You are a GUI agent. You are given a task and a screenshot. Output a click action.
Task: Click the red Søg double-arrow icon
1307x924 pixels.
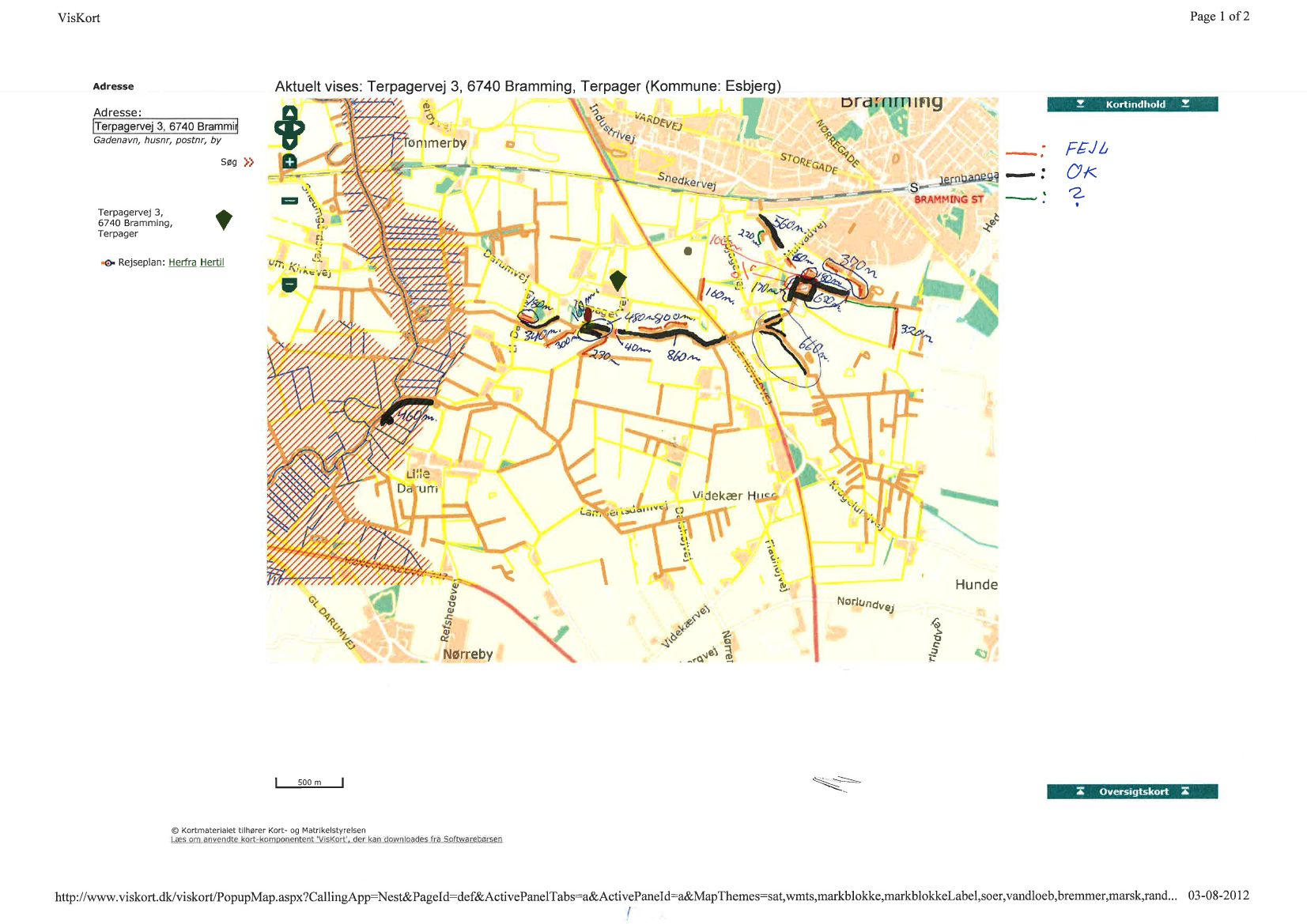click(248, 162)
